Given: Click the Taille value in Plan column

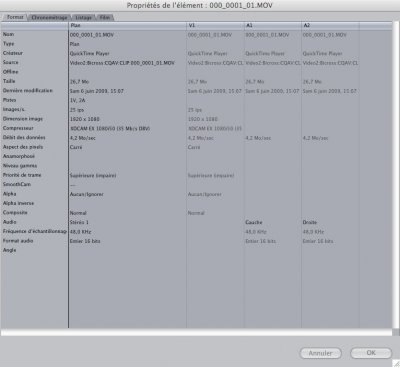Looking at the screenshot, I should 79,82.
